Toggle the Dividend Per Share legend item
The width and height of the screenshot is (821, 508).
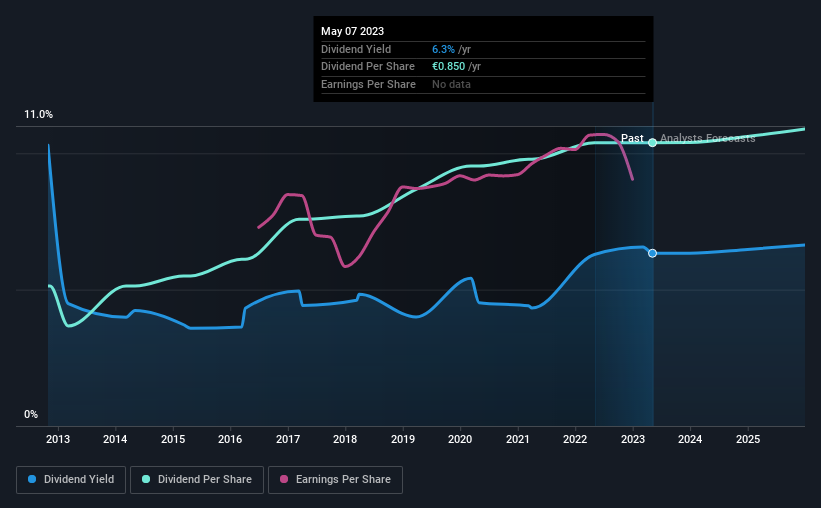(197, 480)
